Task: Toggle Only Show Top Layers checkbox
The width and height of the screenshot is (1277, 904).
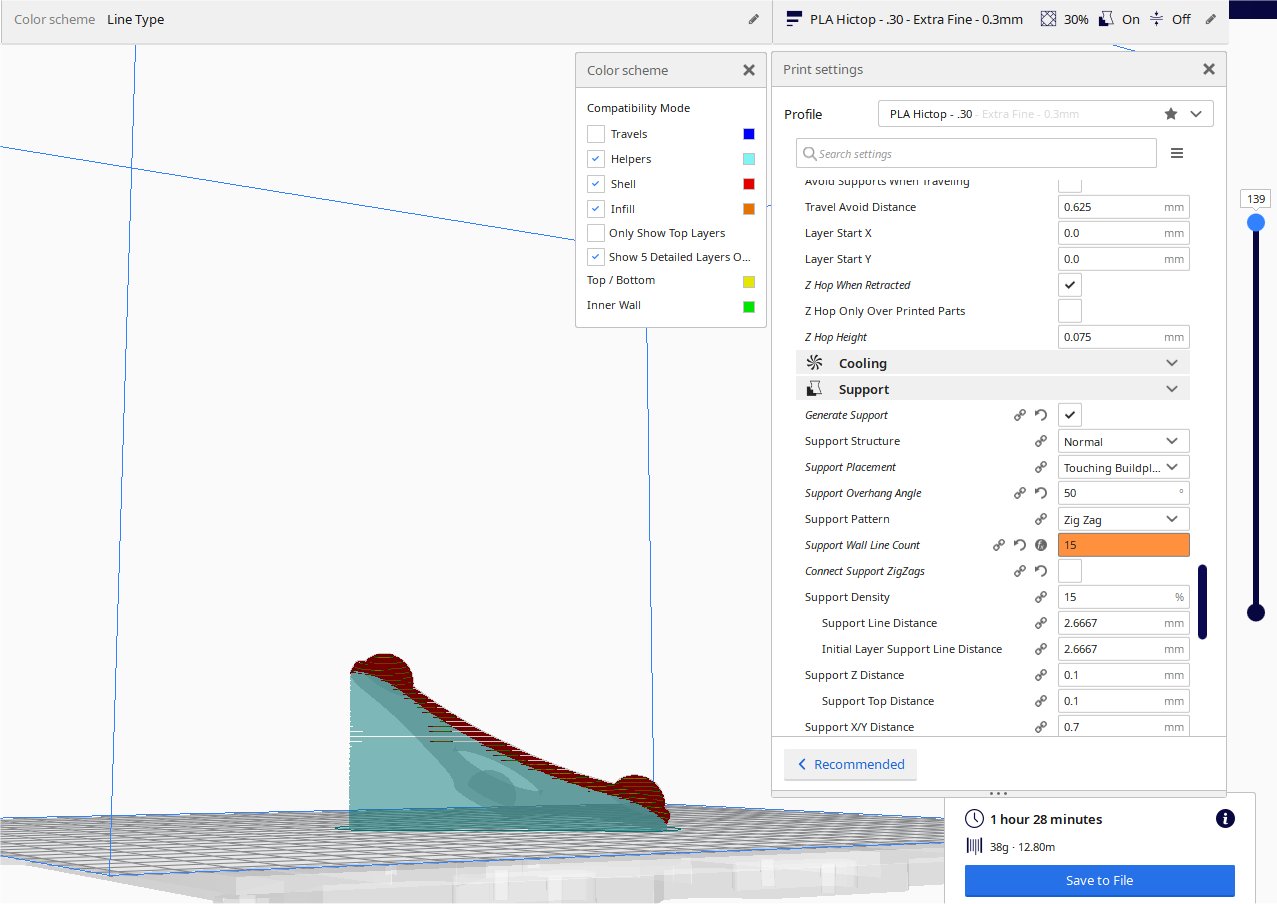Action: (x=596, y=233)
